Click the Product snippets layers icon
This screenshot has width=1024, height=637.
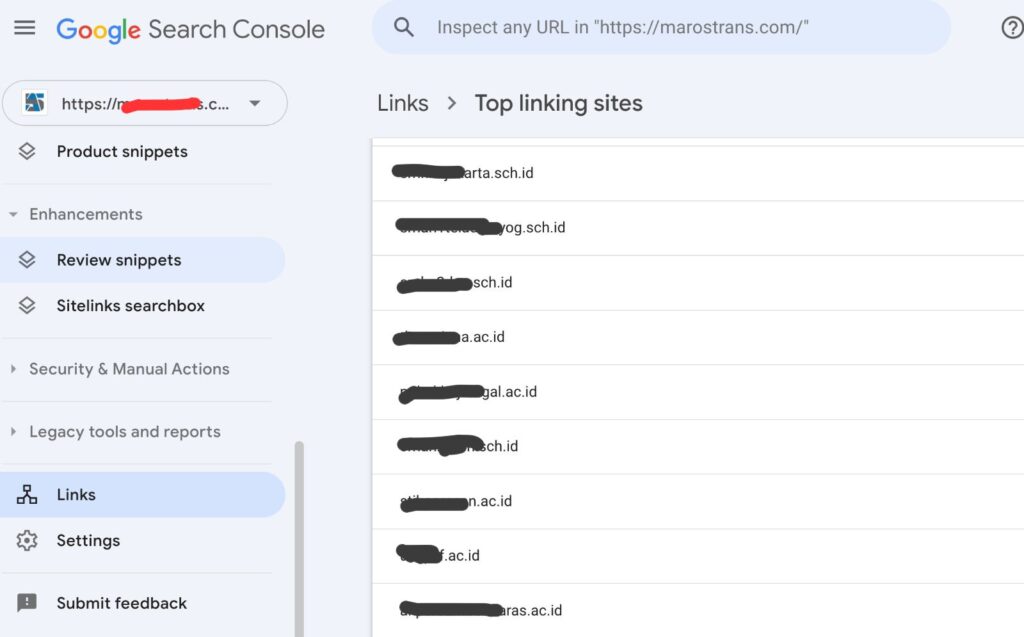[27, 152]
